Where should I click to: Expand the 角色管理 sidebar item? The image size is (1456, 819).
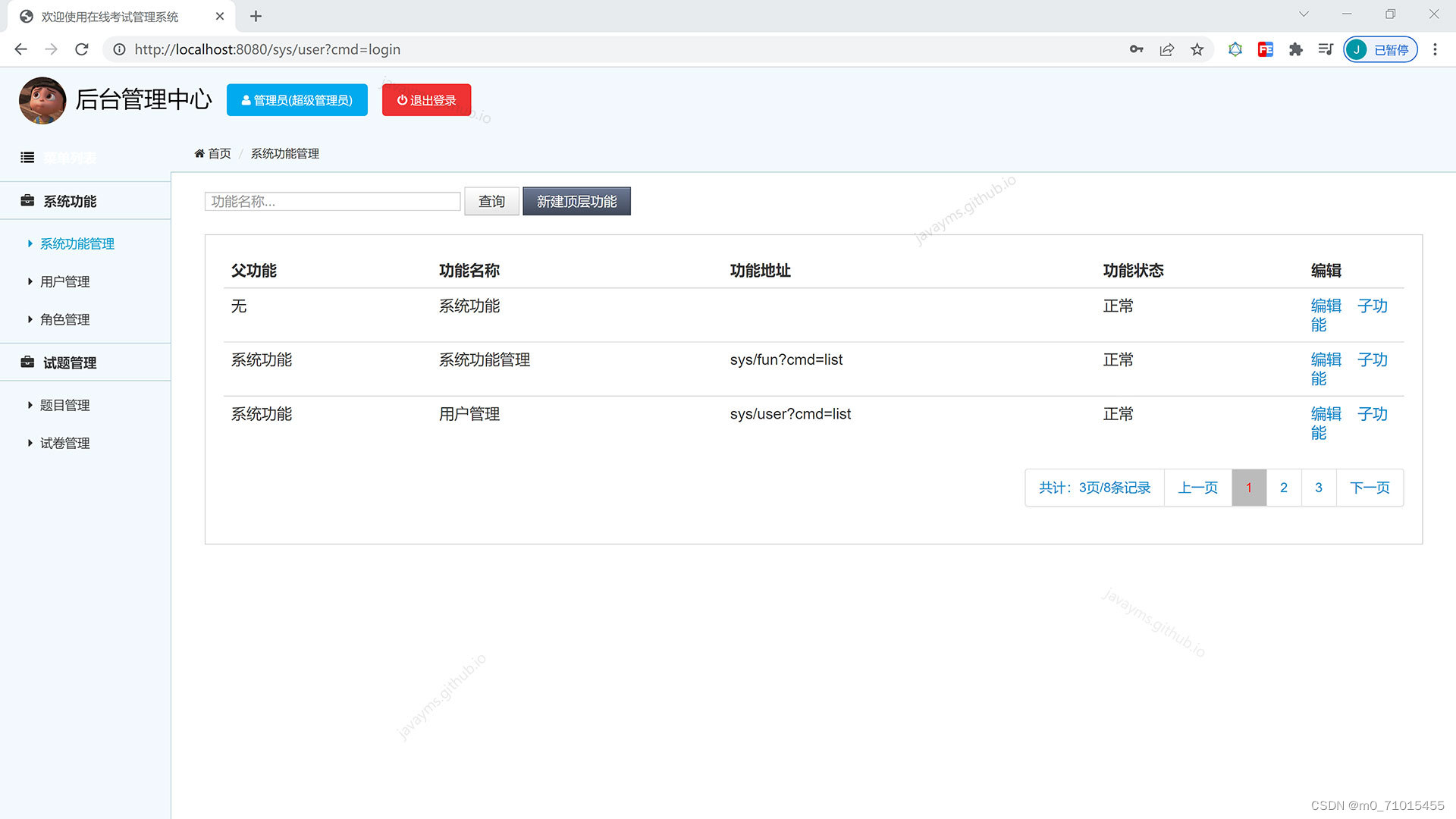(64, 319)
